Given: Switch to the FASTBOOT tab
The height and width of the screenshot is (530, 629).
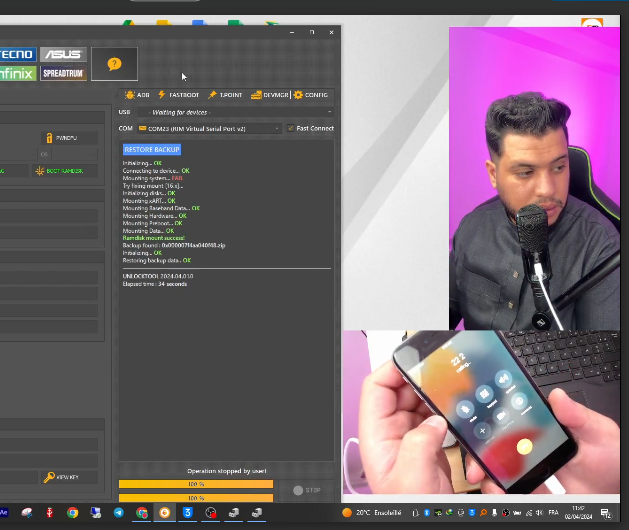Looking at the screenshot, I should tap(179, 95).
